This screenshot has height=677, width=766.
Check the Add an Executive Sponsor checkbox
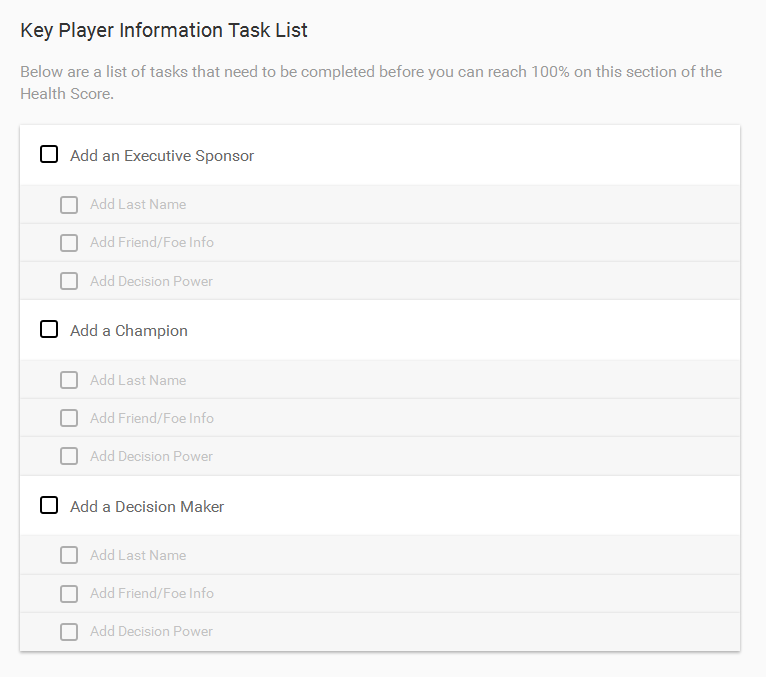click(49, 154)
